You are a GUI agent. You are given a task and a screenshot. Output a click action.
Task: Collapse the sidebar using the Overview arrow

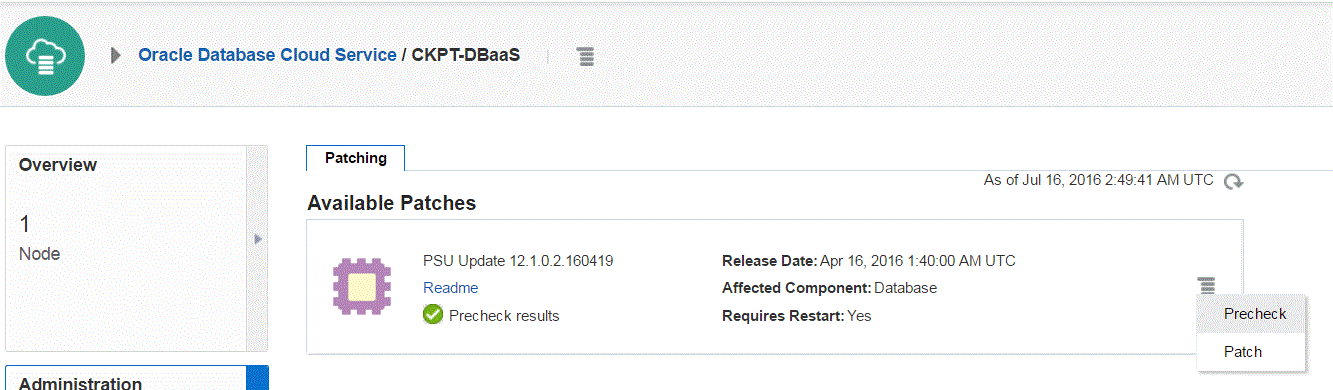[x=257, y=239]
